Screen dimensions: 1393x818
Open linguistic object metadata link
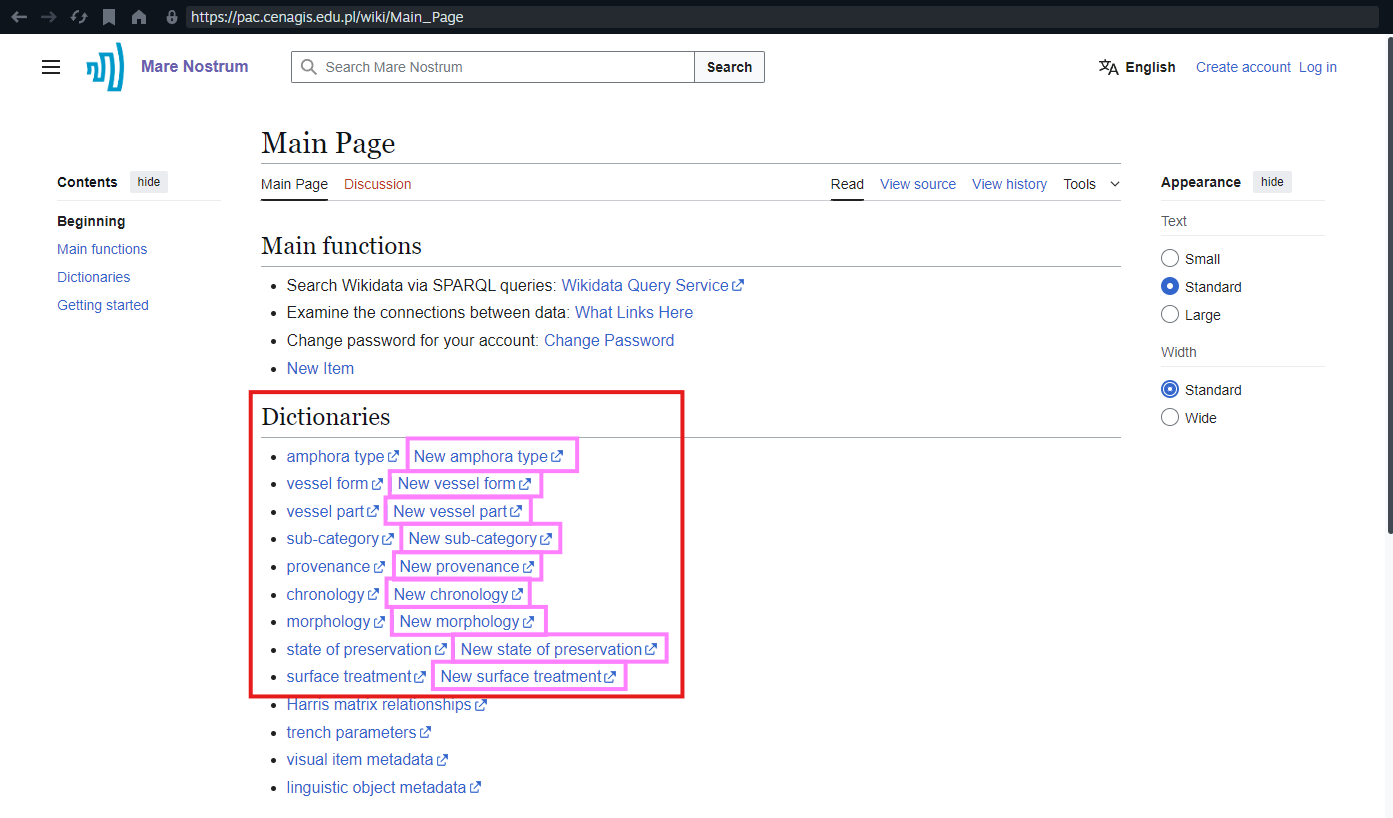(x=384, y=787)
